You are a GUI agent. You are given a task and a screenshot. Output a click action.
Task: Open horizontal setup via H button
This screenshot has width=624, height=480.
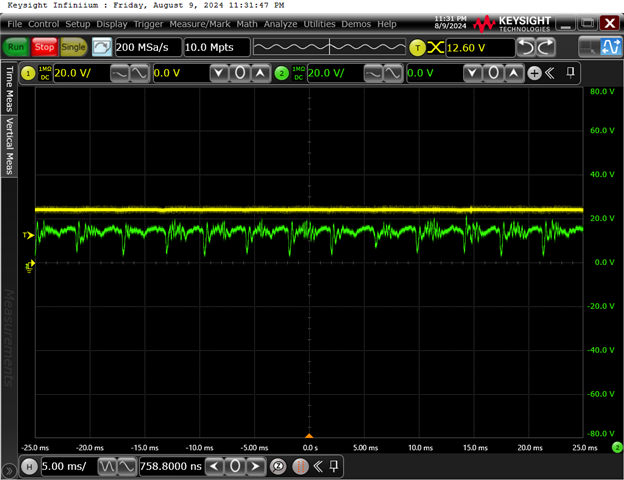[x=29, y=466]
